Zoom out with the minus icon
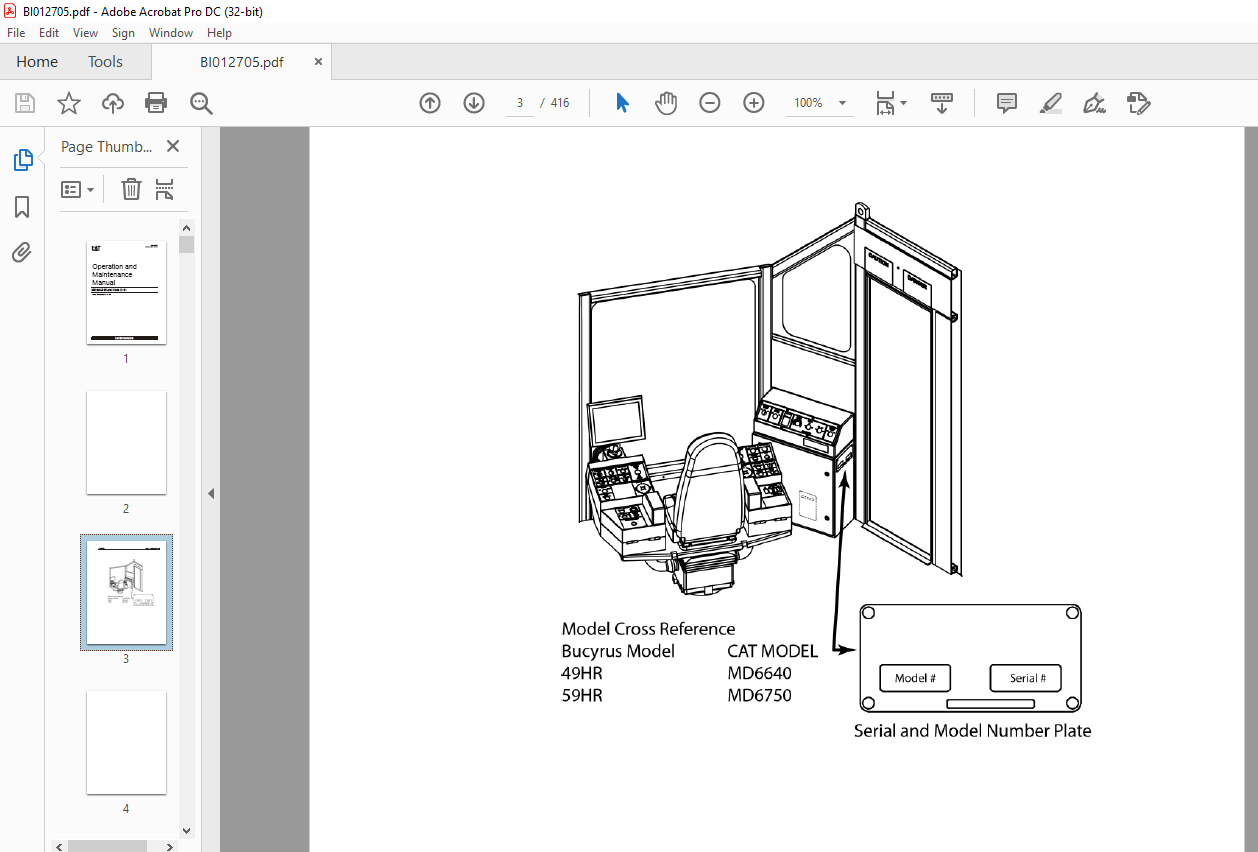 [710, 103]
